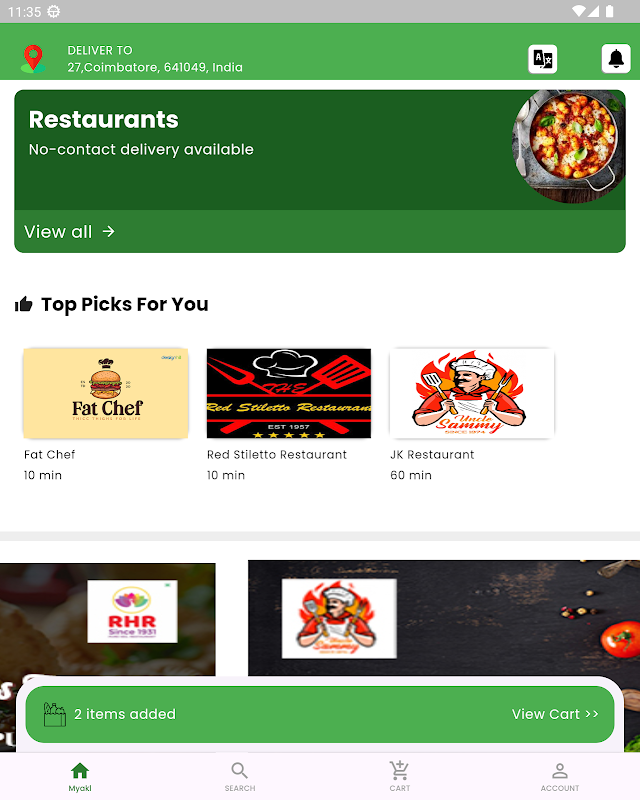Switch to the Search tab
The image size is (640, 800).
(x=240, y=777)
